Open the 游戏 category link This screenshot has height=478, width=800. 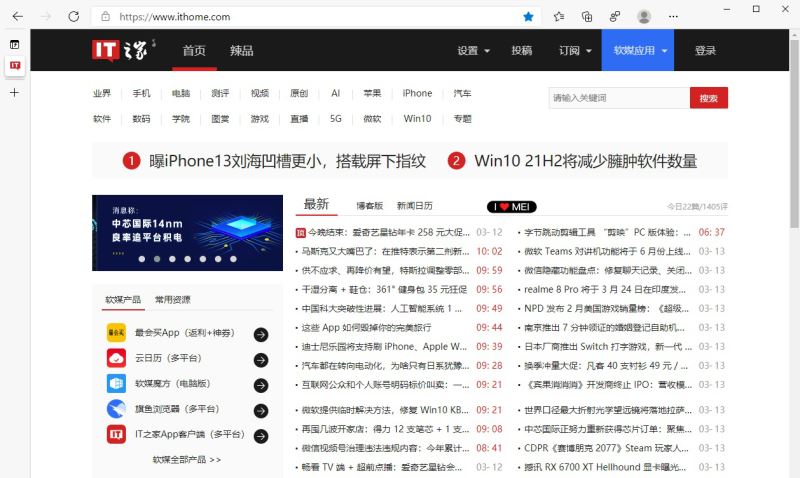[259, 119]
